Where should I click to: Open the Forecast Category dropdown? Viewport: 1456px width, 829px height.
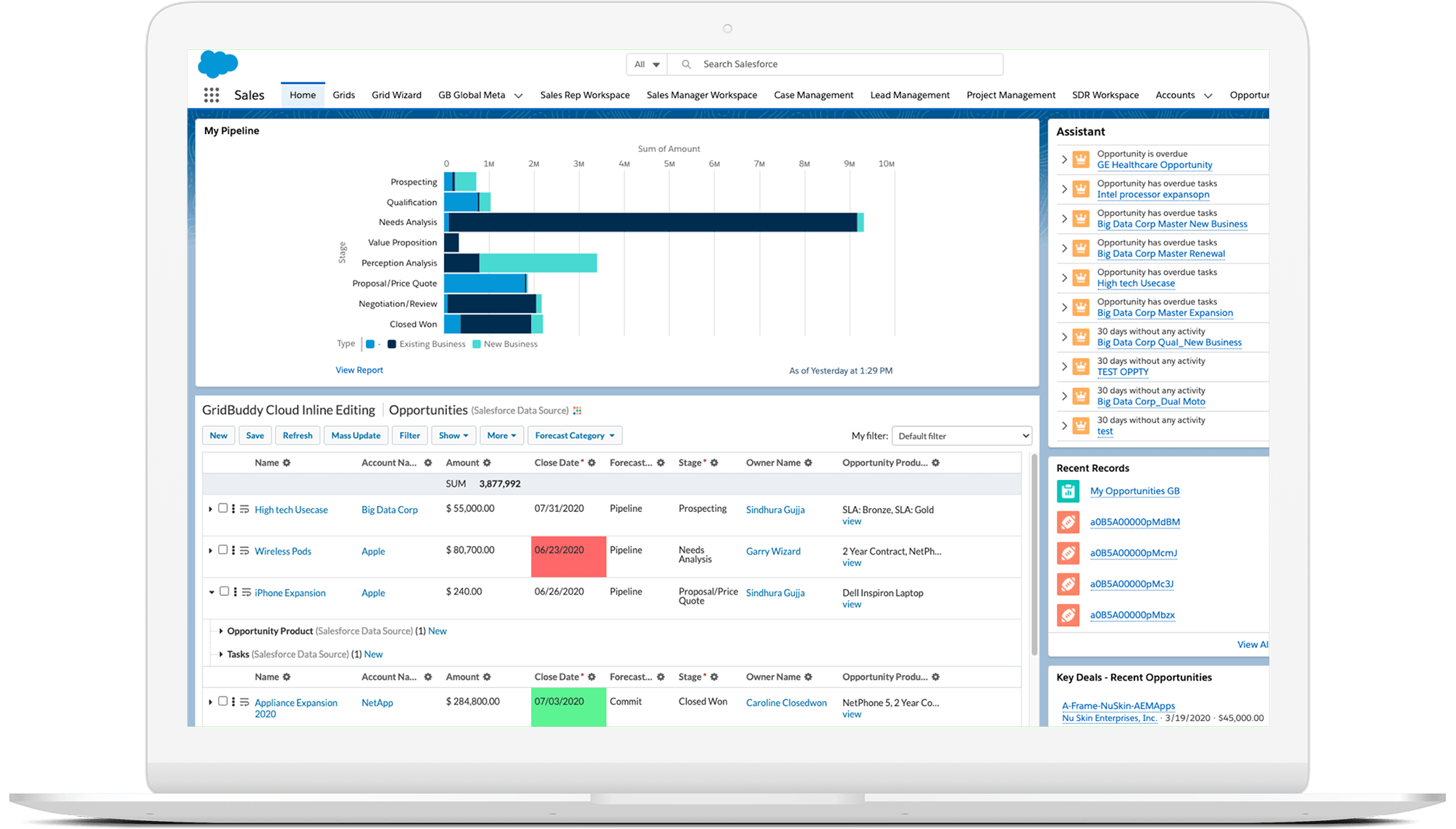pos(575,435)
